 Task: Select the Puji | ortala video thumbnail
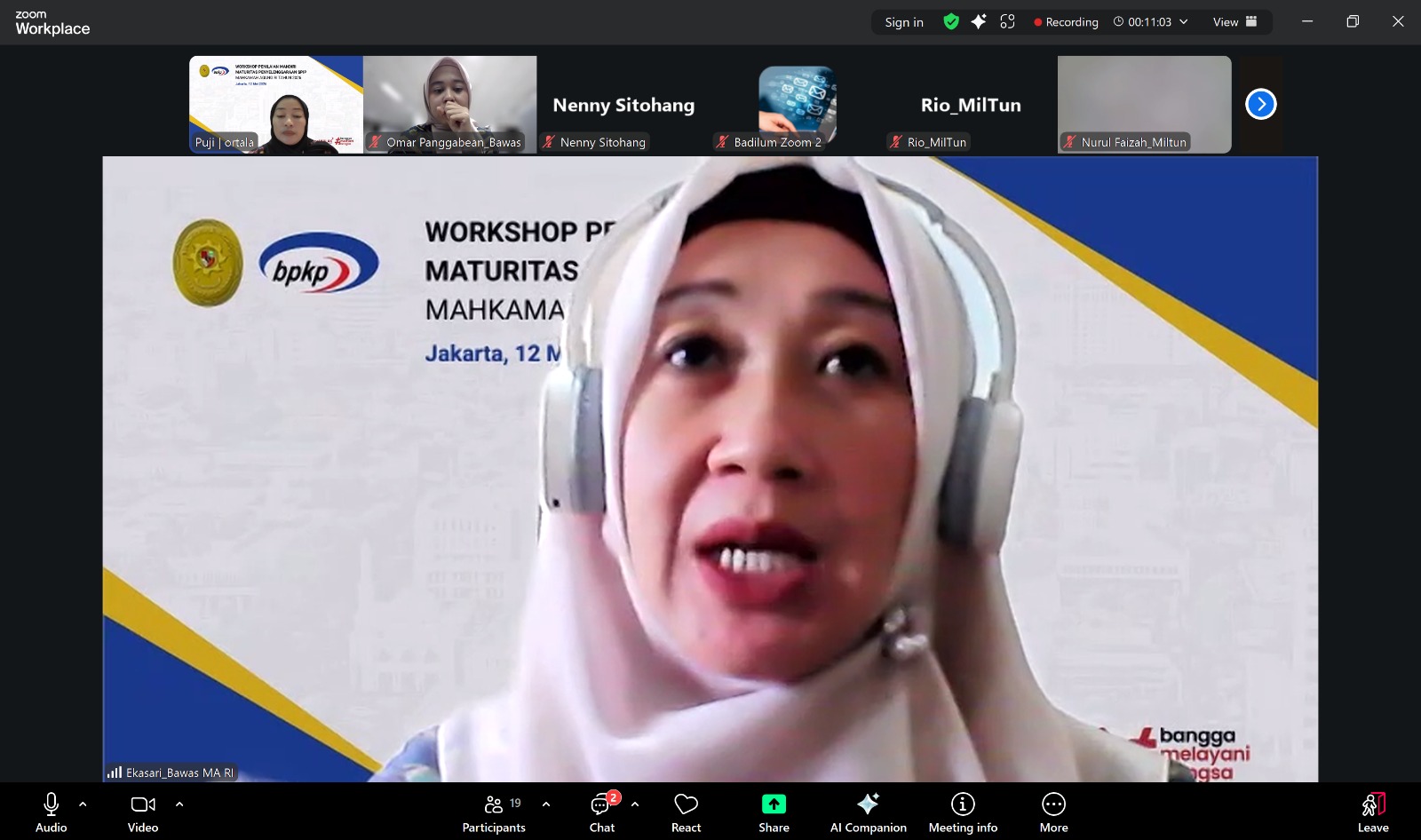(x=276, y=105)
